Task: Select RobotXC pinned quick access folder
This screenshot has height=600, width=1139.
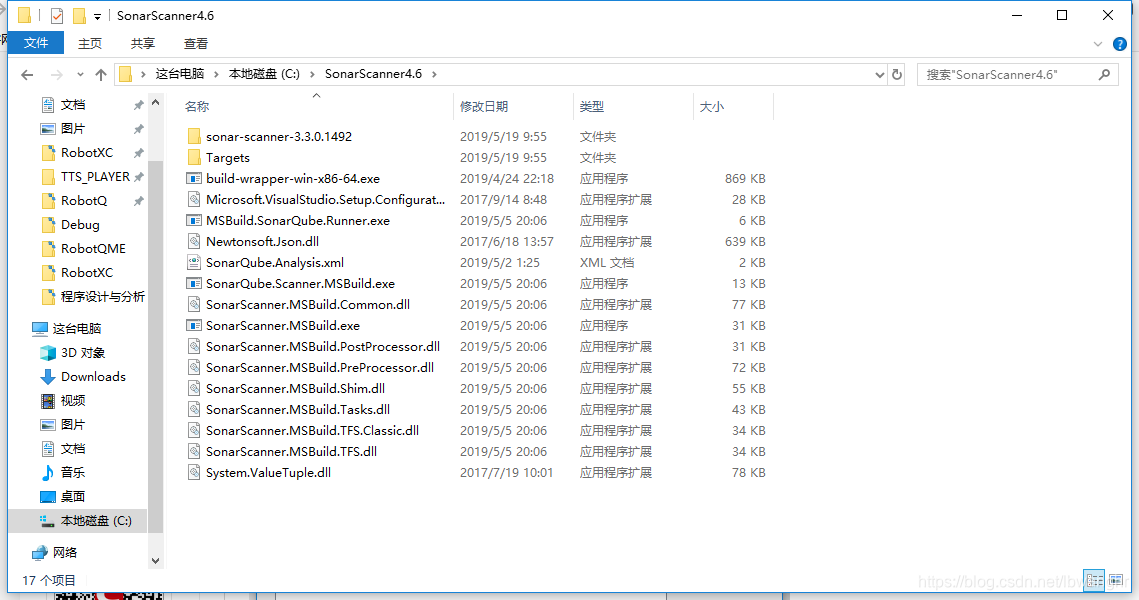Action: 86,153
